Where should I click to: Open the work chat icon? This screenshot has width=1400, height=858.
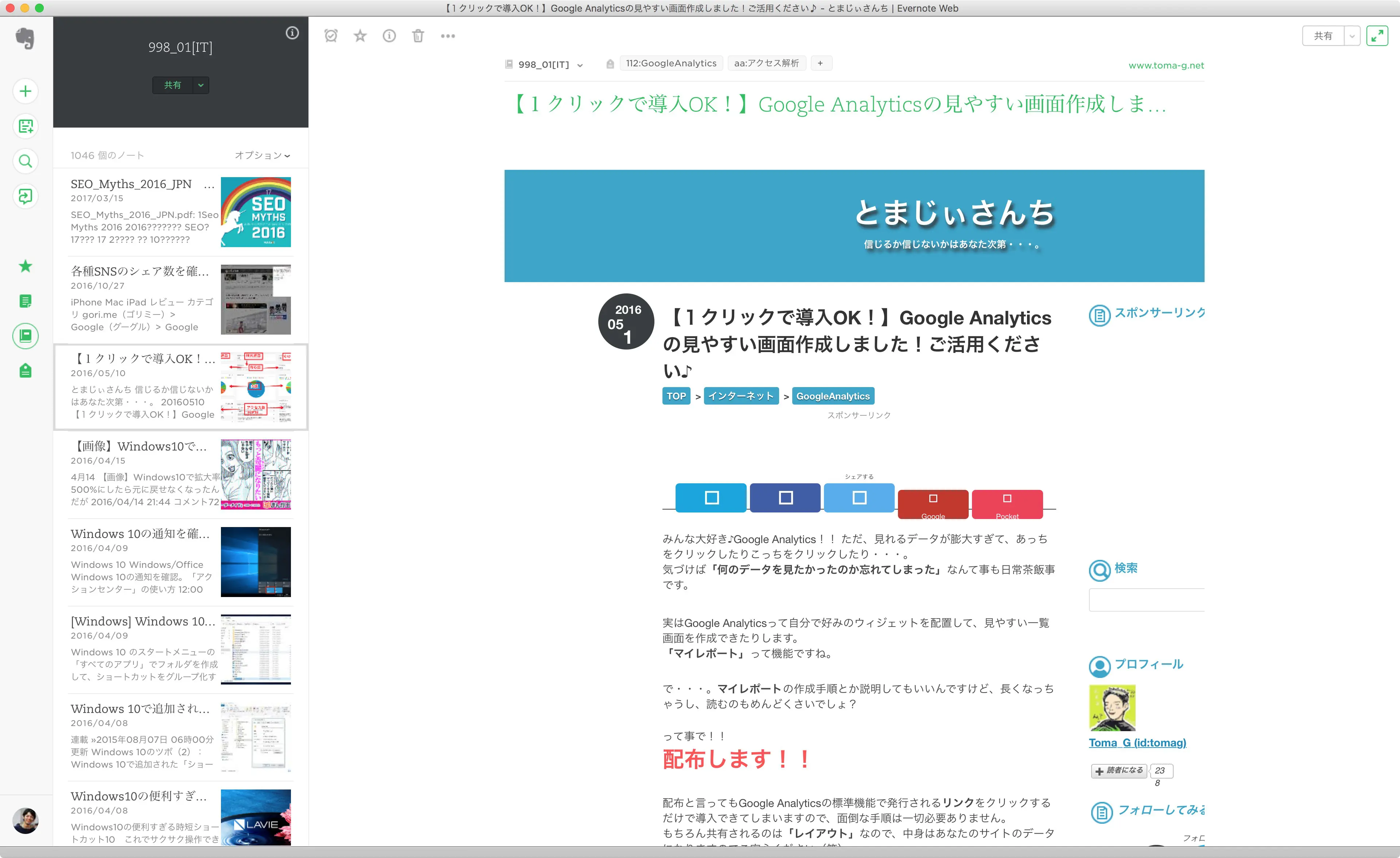coord(26,196)
